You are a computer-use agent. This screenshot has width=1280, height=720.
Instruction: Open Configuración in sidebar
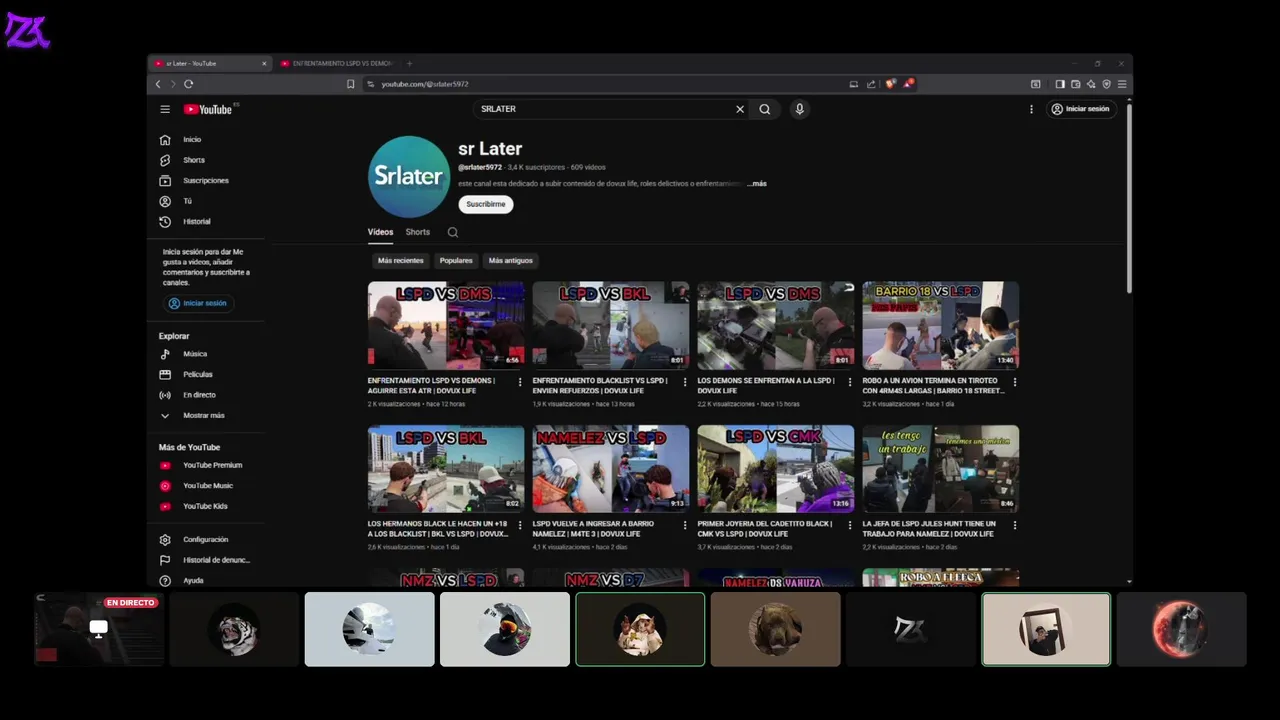point(208,540)
